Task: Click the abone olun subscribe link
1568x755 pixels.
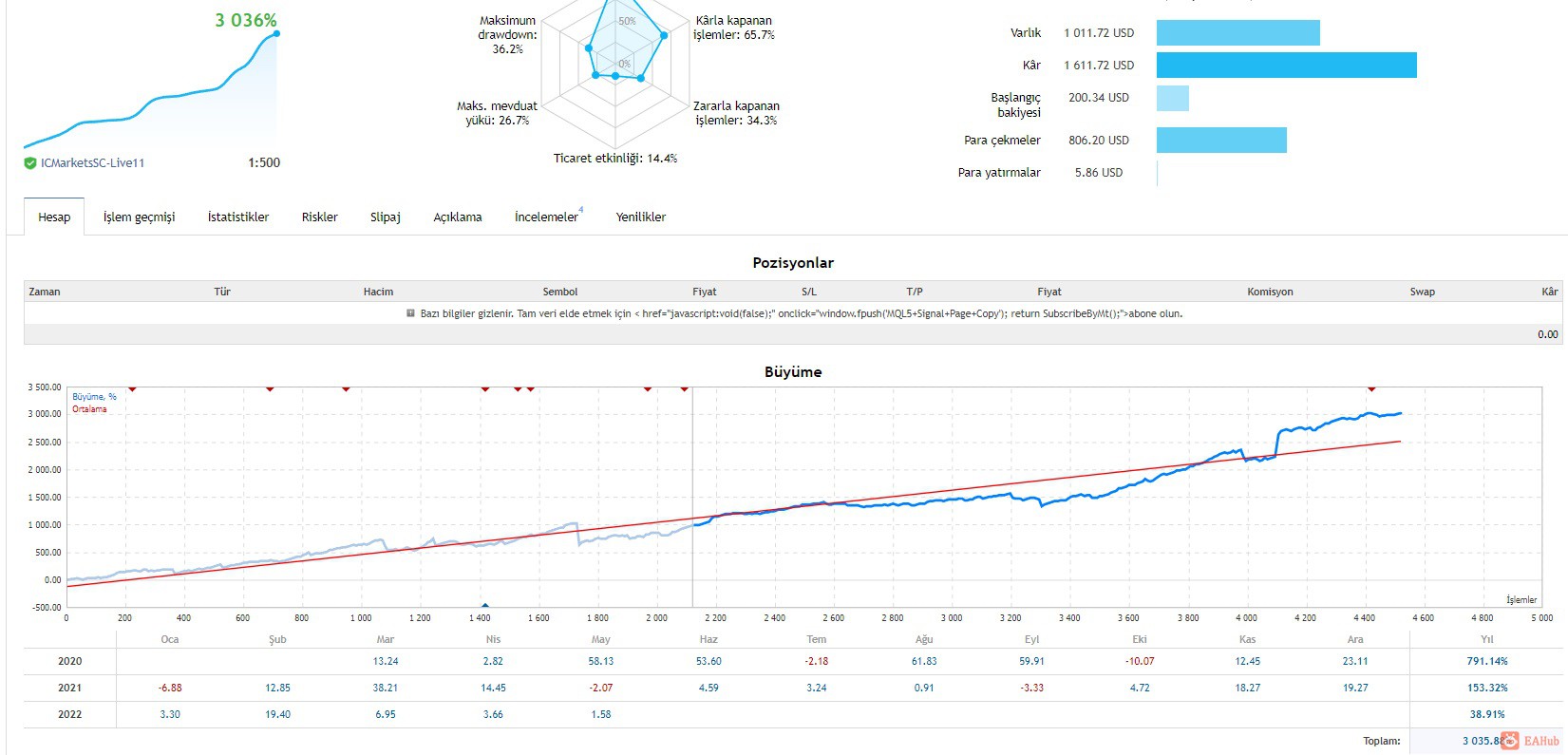Action: pyautogui.click(x=1155, y=313)
